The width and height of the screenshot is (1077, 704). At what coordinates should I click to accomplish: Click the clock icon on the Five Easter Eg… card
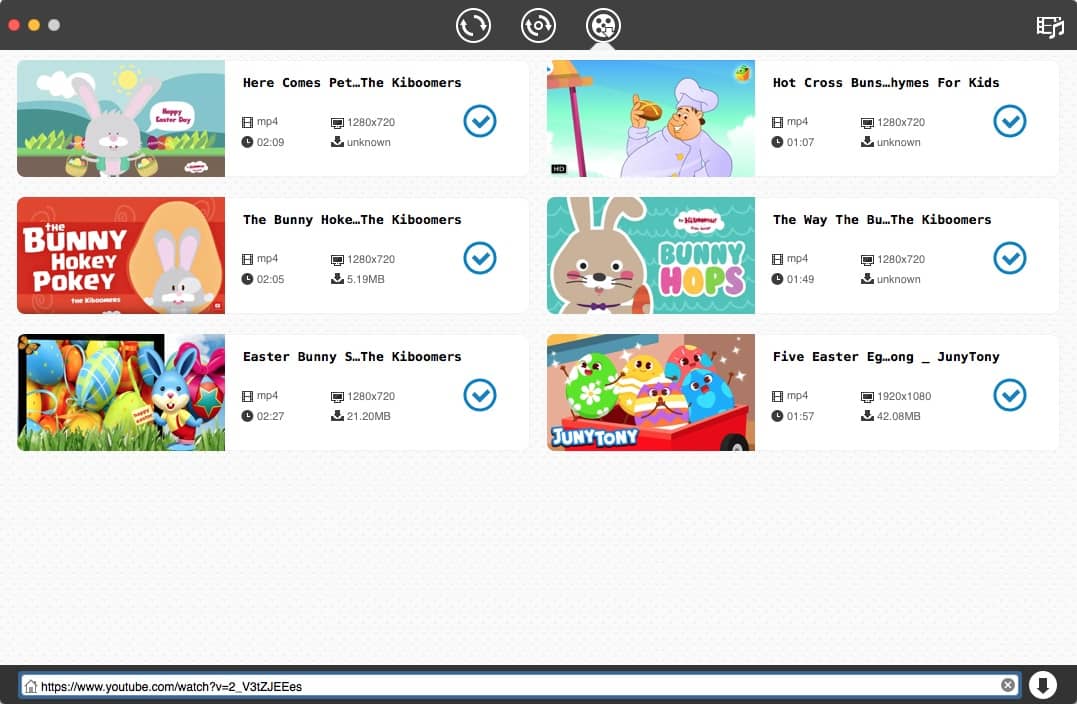pyautogui.click(x=777, y=416)
